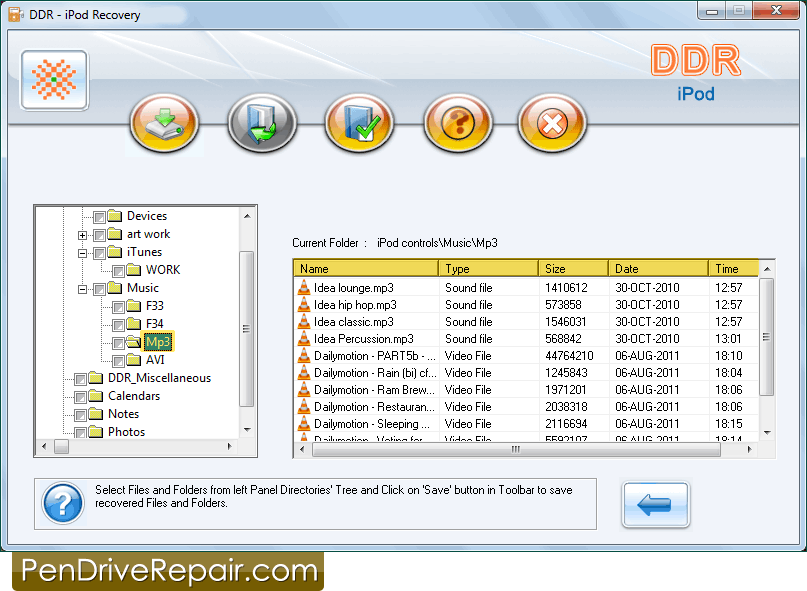Click the time value '13:01'
Viewport: 807px width, 591px height.
[x=728, y=339]
